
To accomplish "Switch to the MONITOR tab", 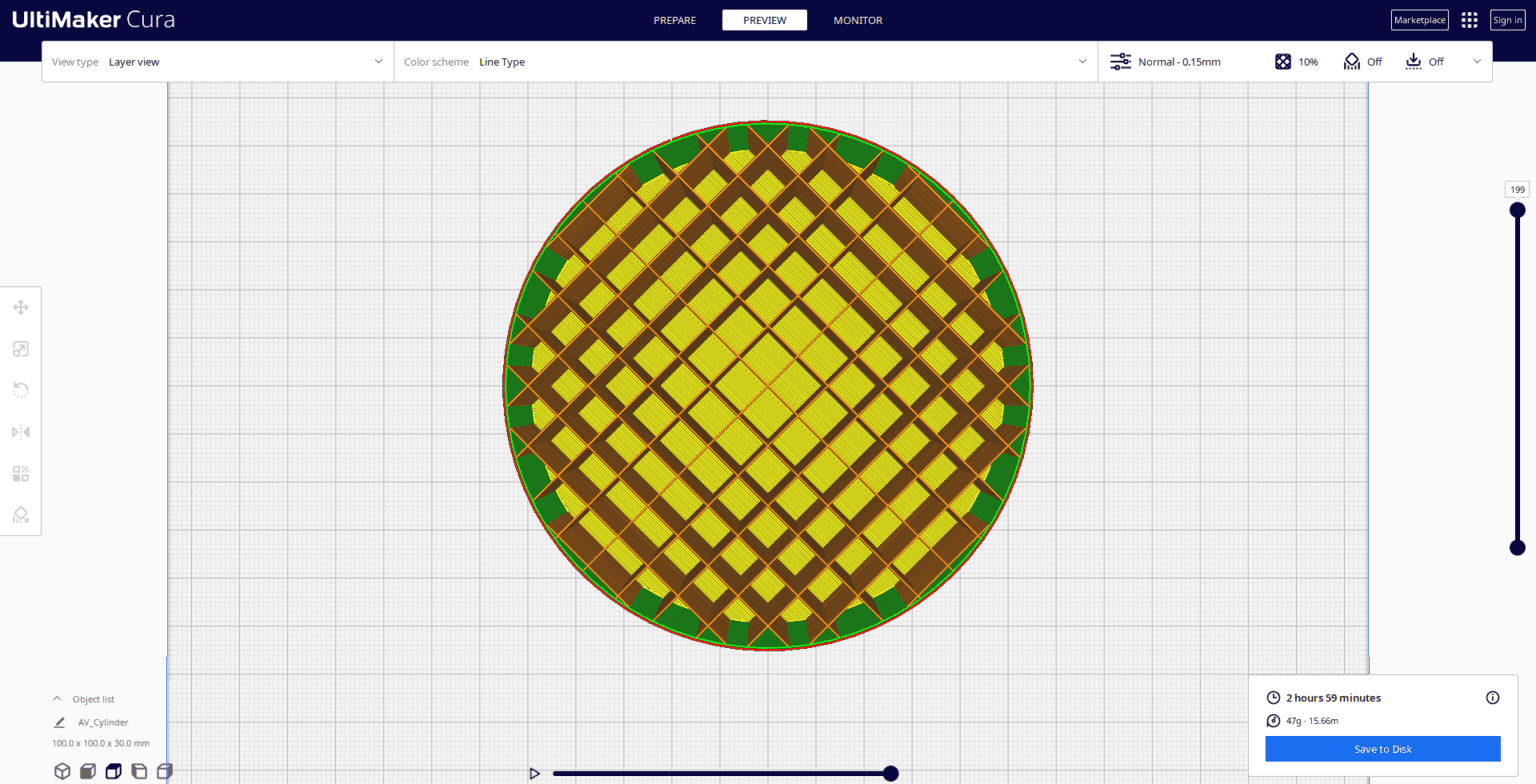I will tap(857, 20).
